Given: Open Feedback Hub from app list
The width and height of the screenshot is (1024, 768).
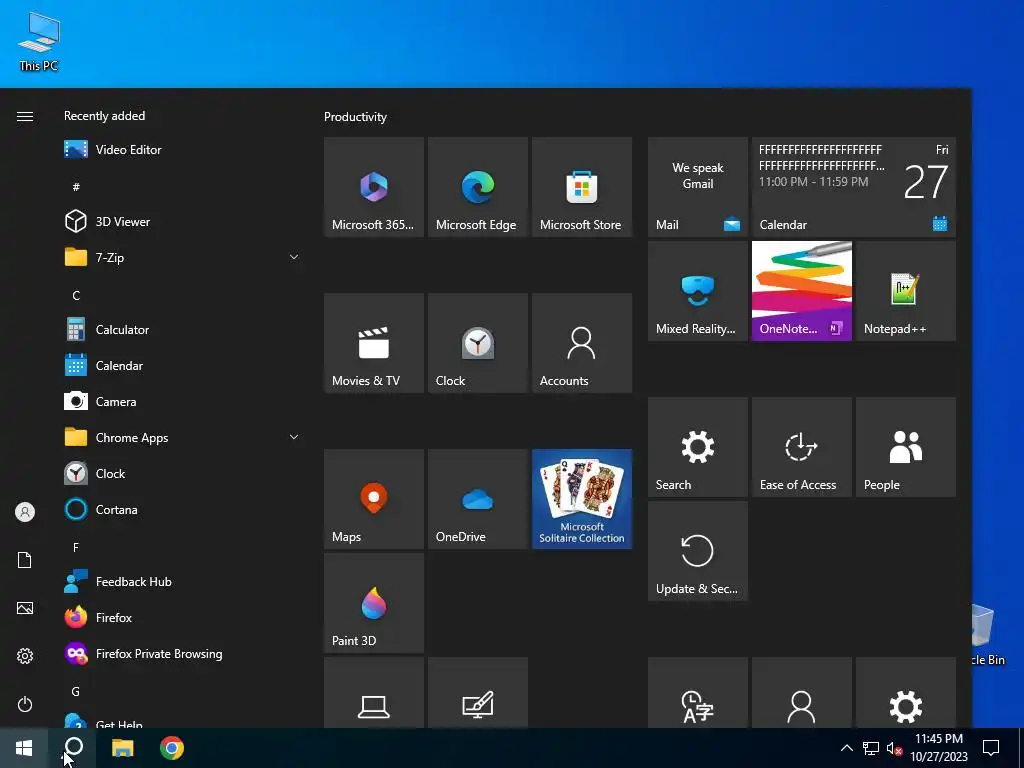Looking at the screenshot, I should point(180,581).
